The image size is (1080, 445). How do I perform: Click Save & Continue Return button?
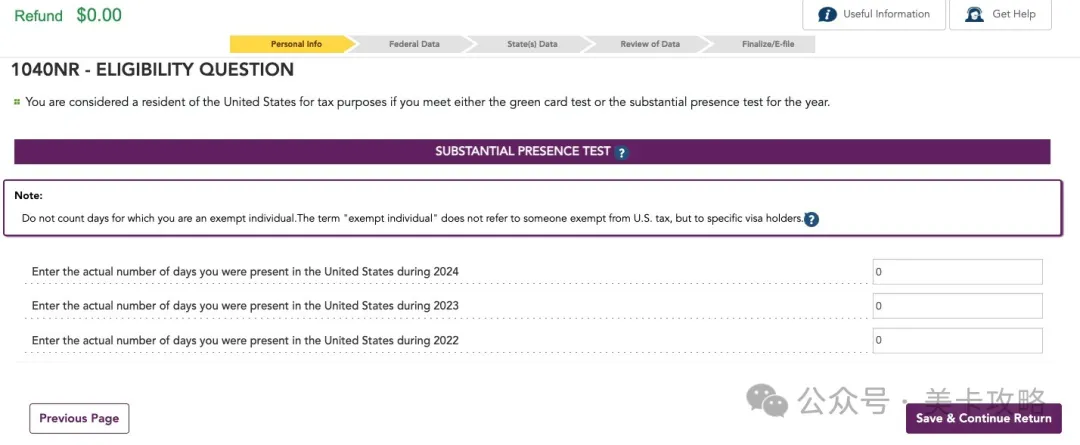pyautogui.click(x=983, y=418)
